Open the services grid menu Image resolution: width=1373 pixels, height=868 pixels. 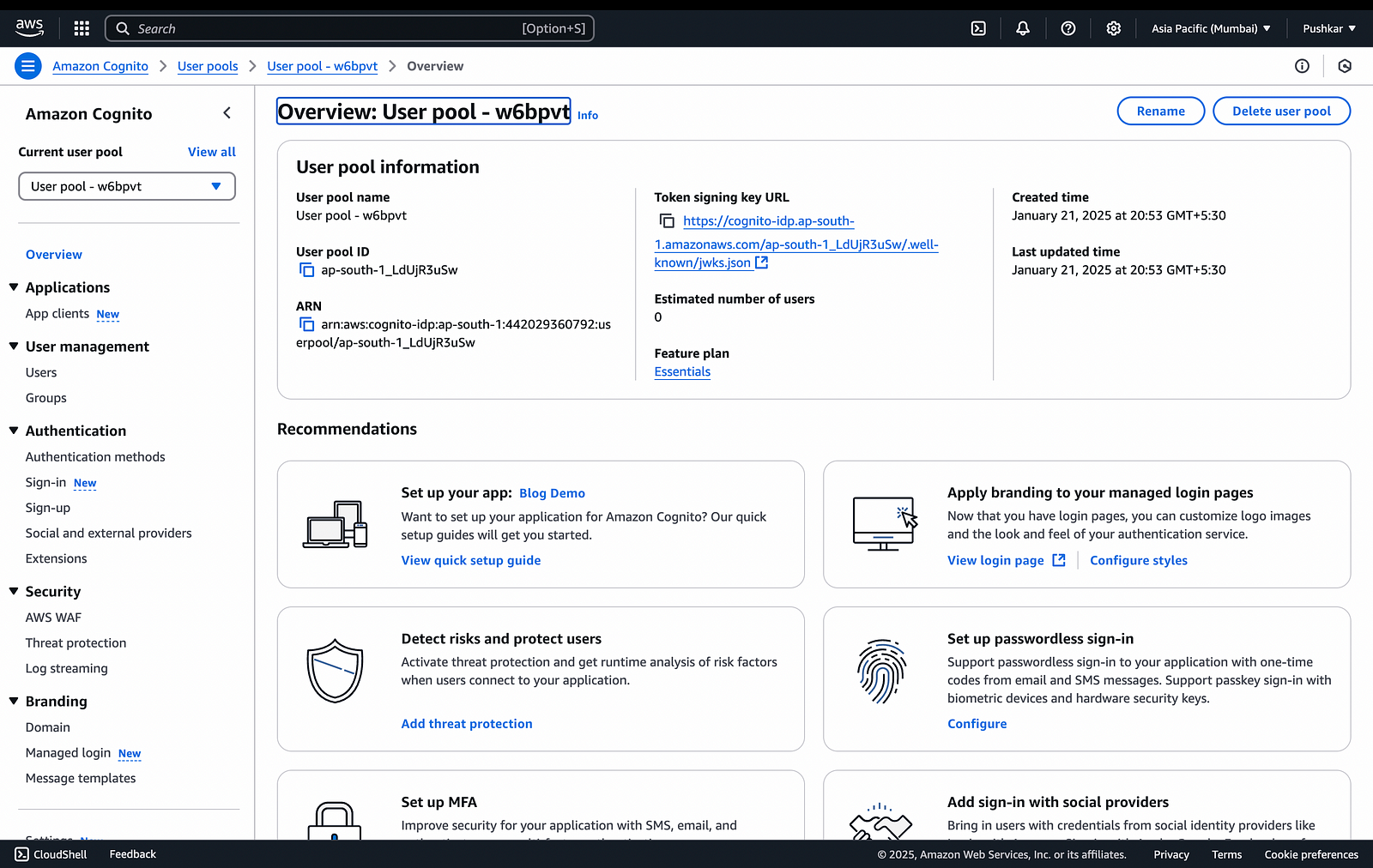click(82, 28)
